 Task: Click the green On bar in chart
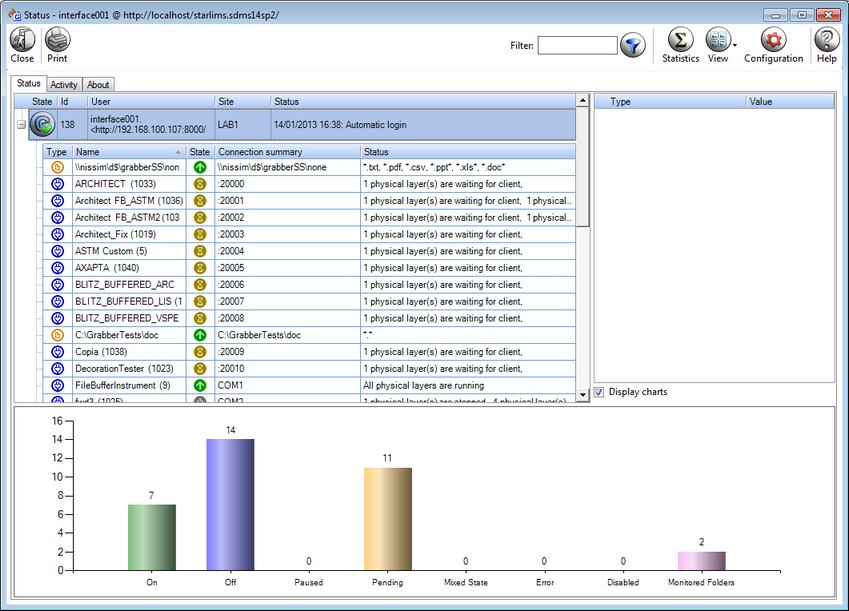(x=152, y=537)
